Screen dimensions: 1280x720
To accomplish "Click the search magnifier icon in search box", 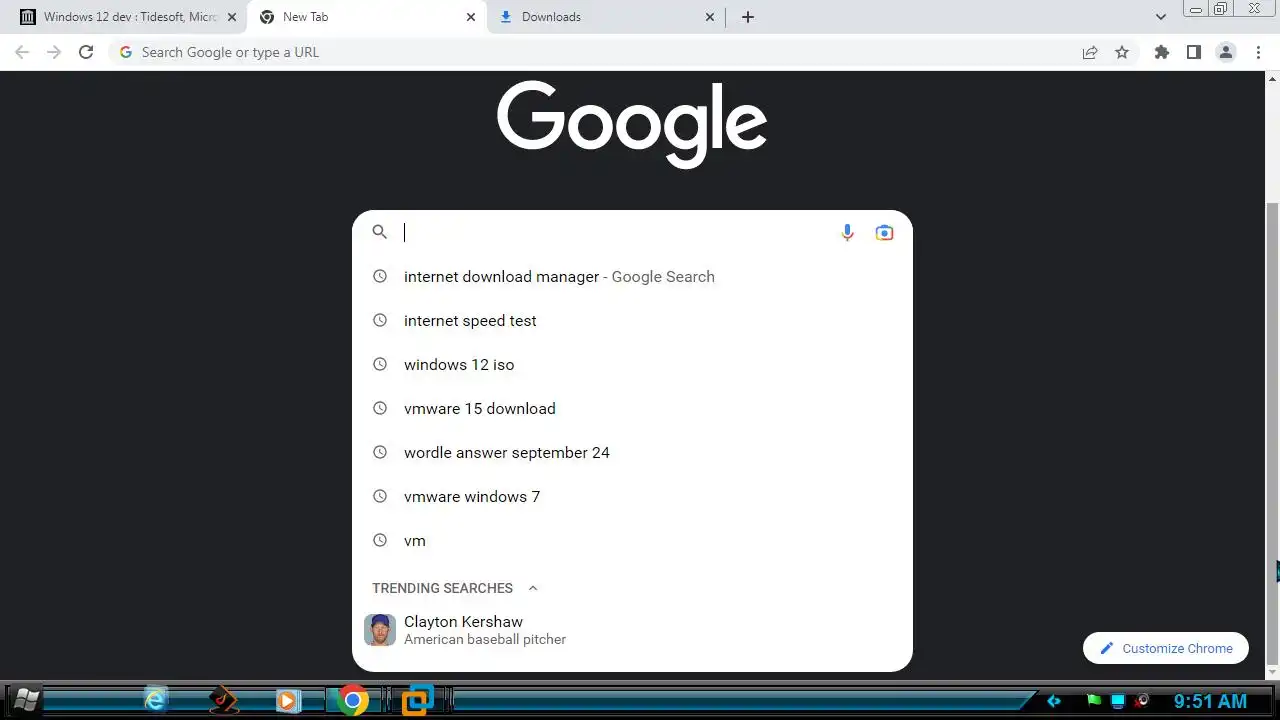I will [x=379, y=232].
